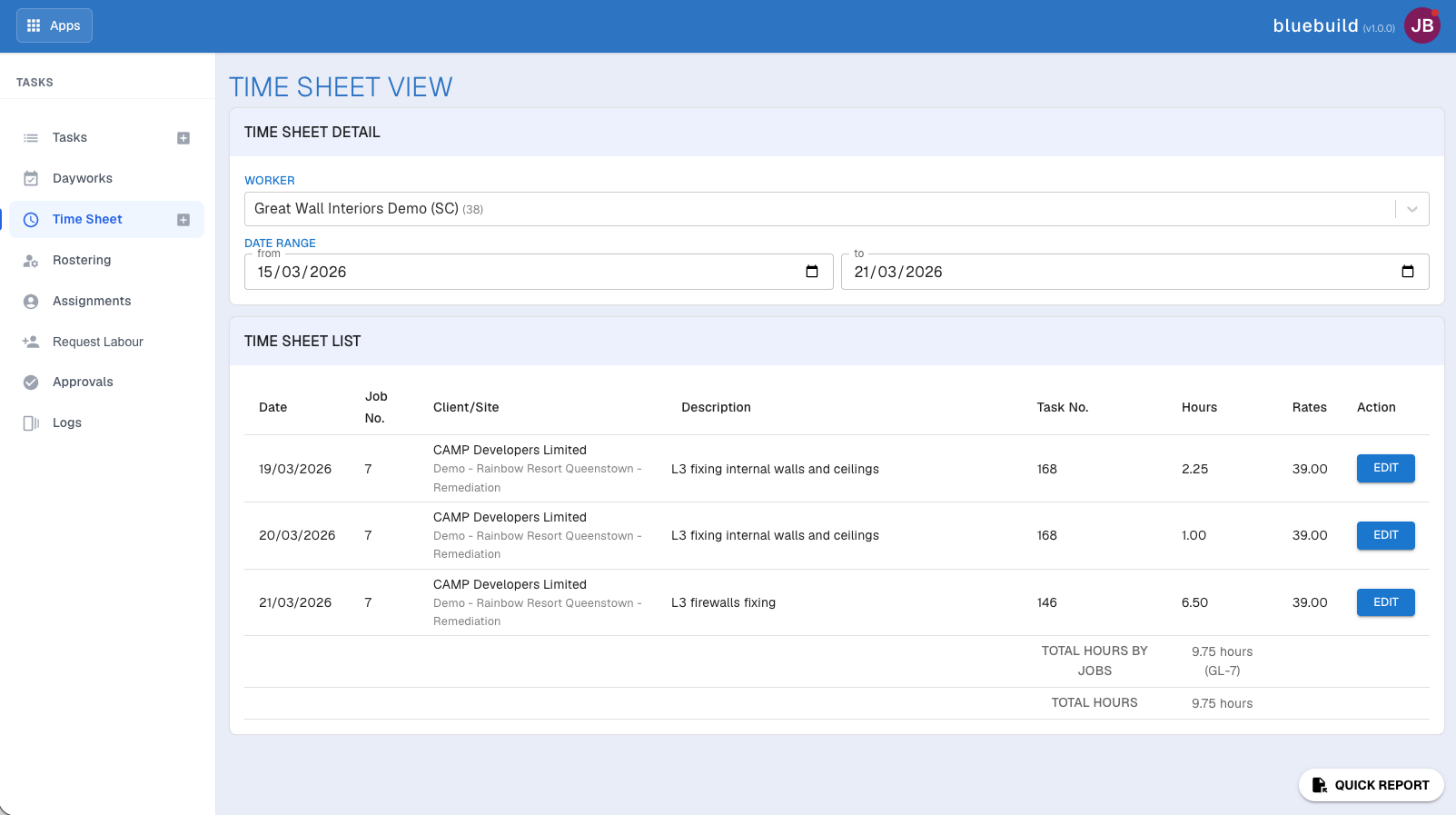This screenshot has height=815, width=1456.
Task: Open calendar picker for to date
Action: tap(1408, 272)
